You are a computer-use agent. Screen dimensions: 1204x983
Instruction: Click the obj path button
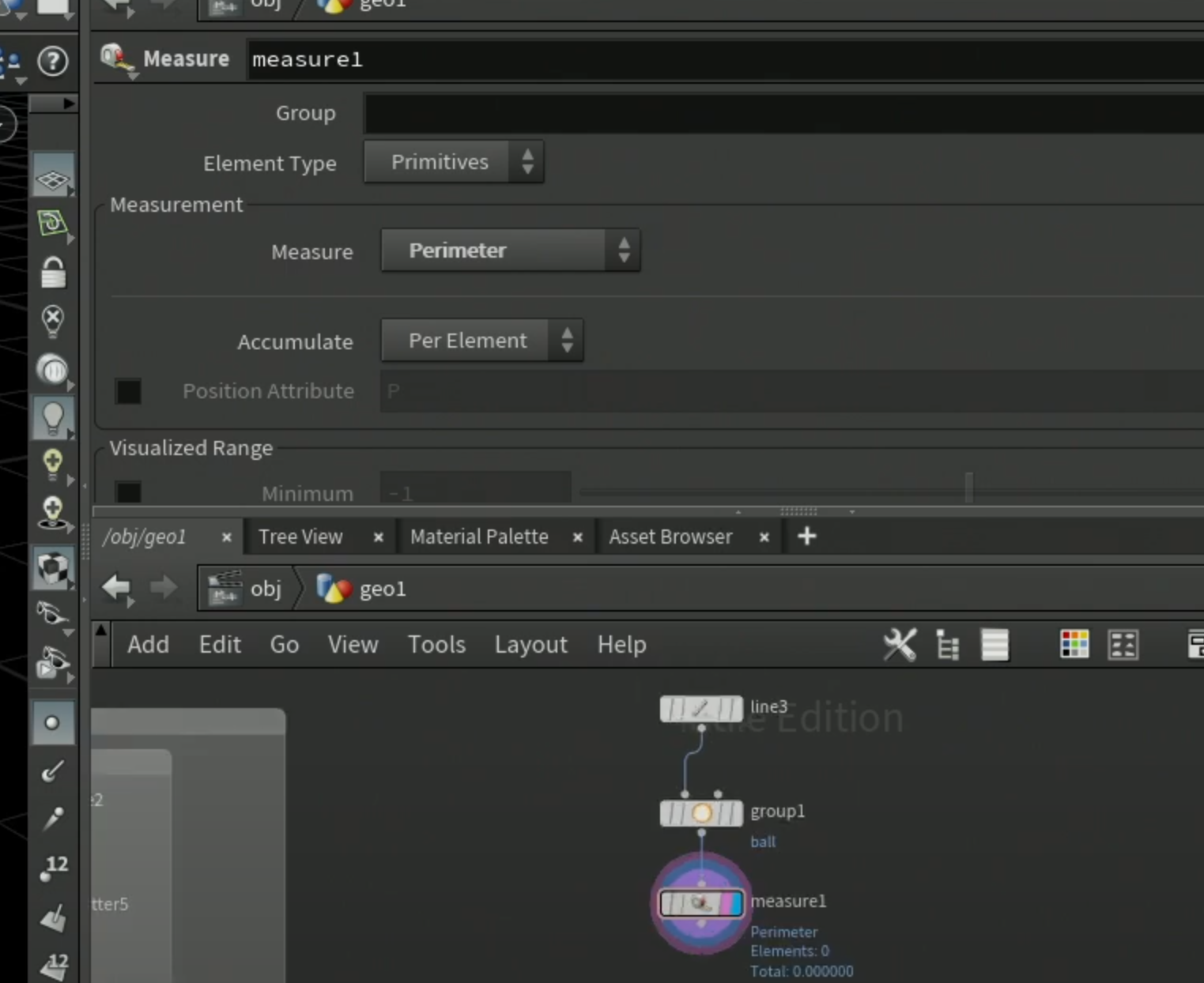click(247, 589)
